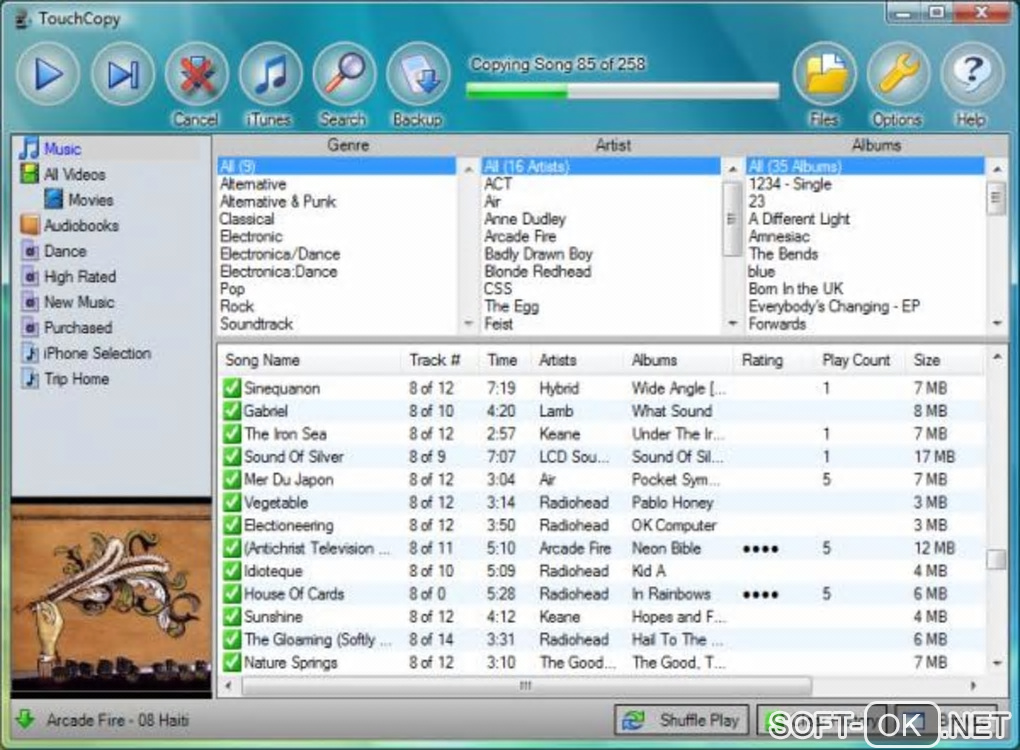
Task: Select Classical genre
Action: point(247,219)
